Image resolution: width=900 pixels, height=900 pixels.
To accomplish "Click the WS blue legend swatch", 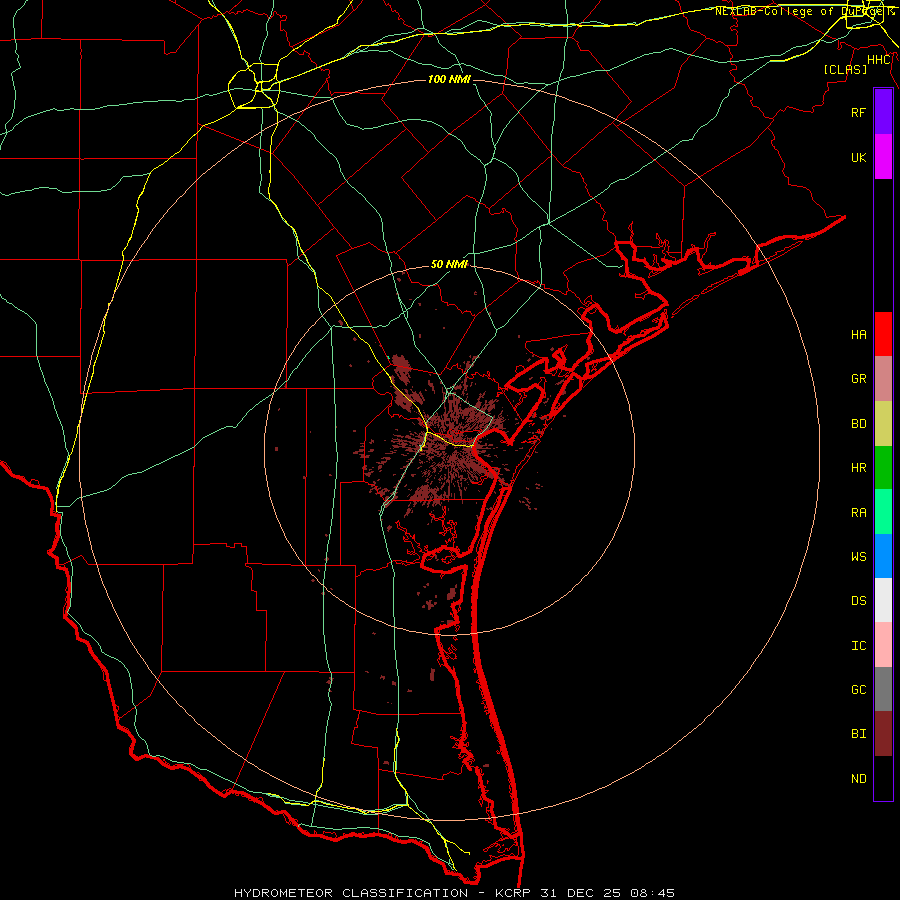I will pos(883,556).
